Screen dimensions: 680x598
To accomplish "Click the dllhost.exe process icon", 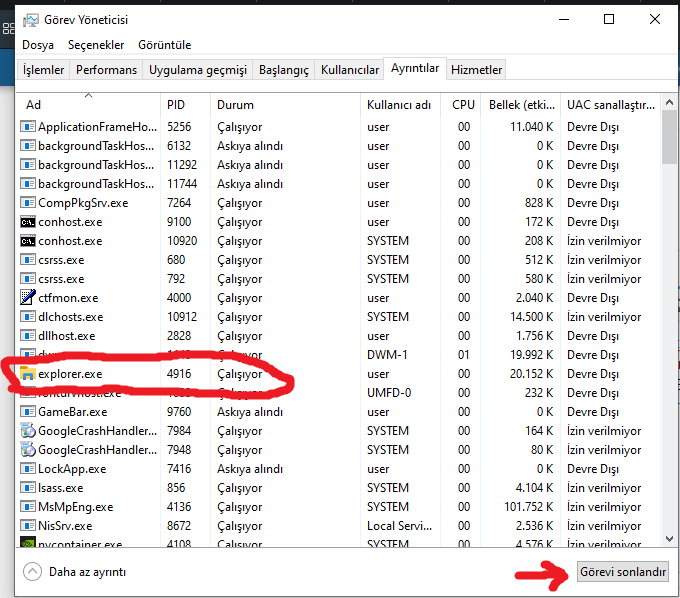I will pyautogui.click(x=28, y=336).
